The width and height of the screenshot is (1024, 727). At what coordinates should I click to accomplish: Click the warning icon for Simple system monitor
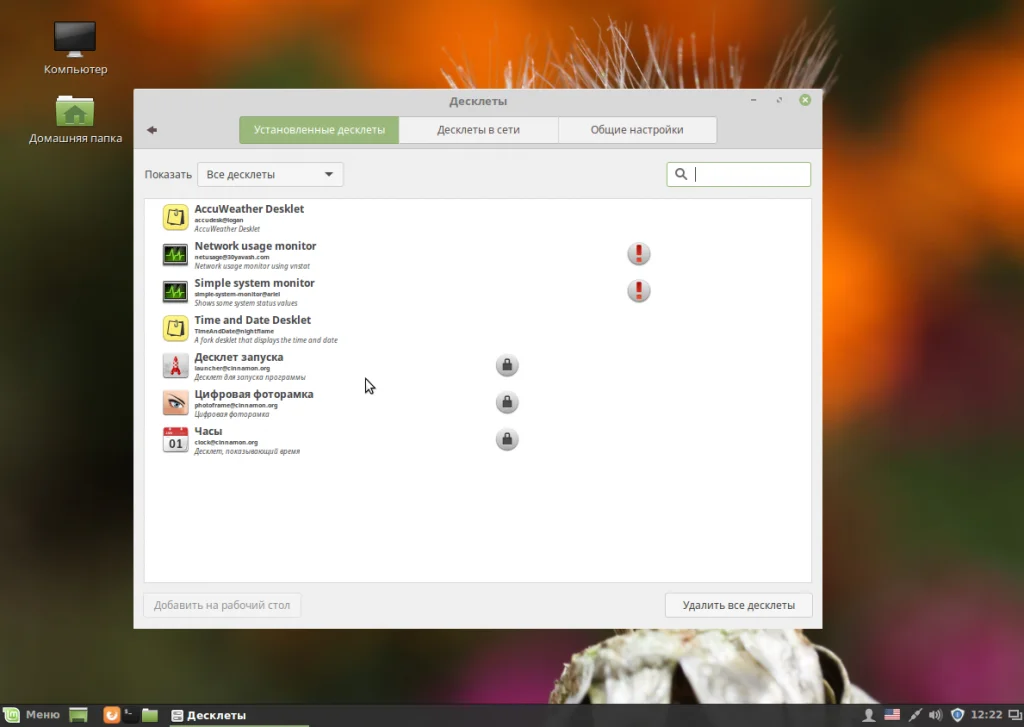639,291
